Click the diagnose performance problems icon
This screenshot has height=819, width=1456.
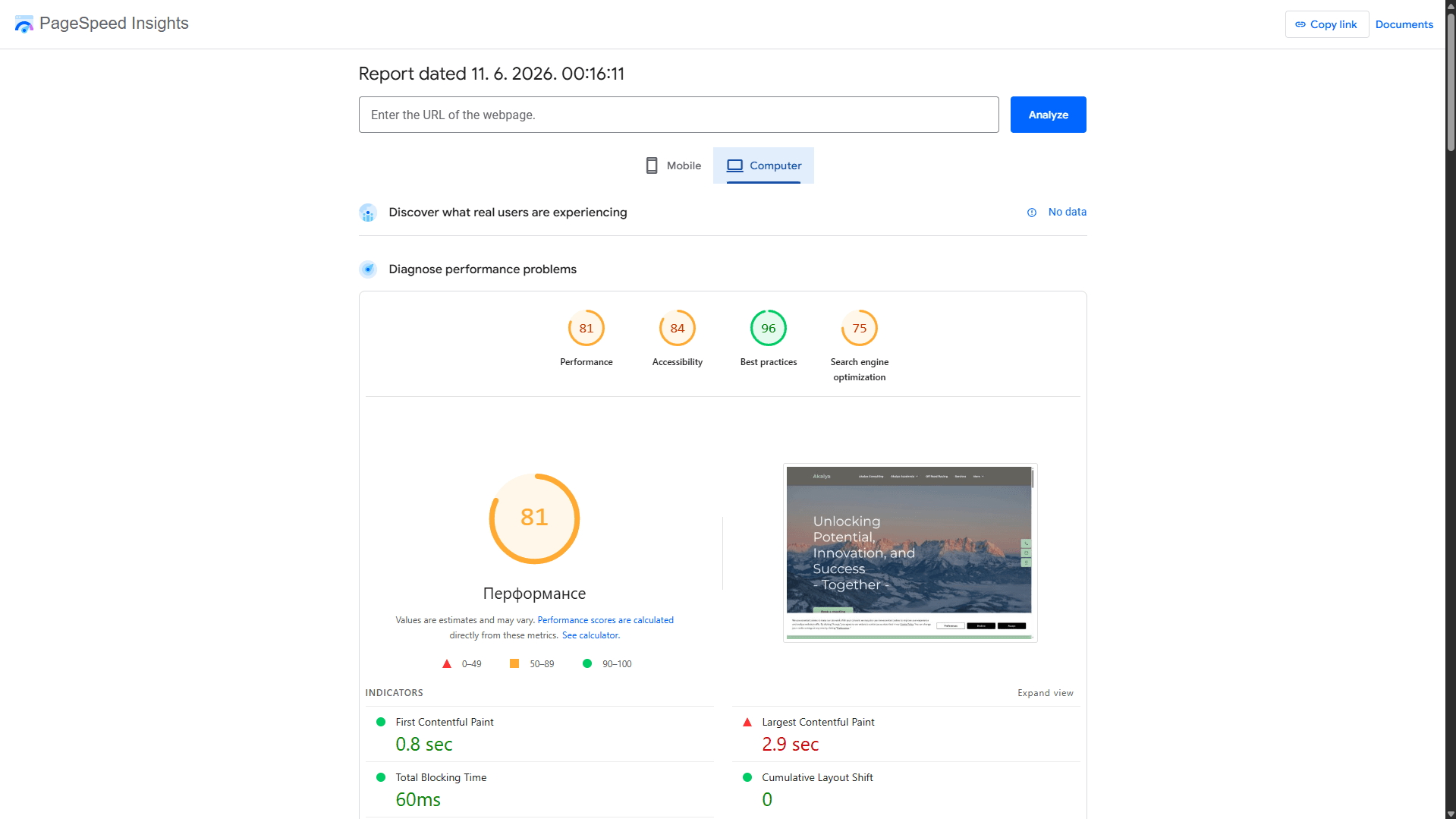tap(368, 269)
